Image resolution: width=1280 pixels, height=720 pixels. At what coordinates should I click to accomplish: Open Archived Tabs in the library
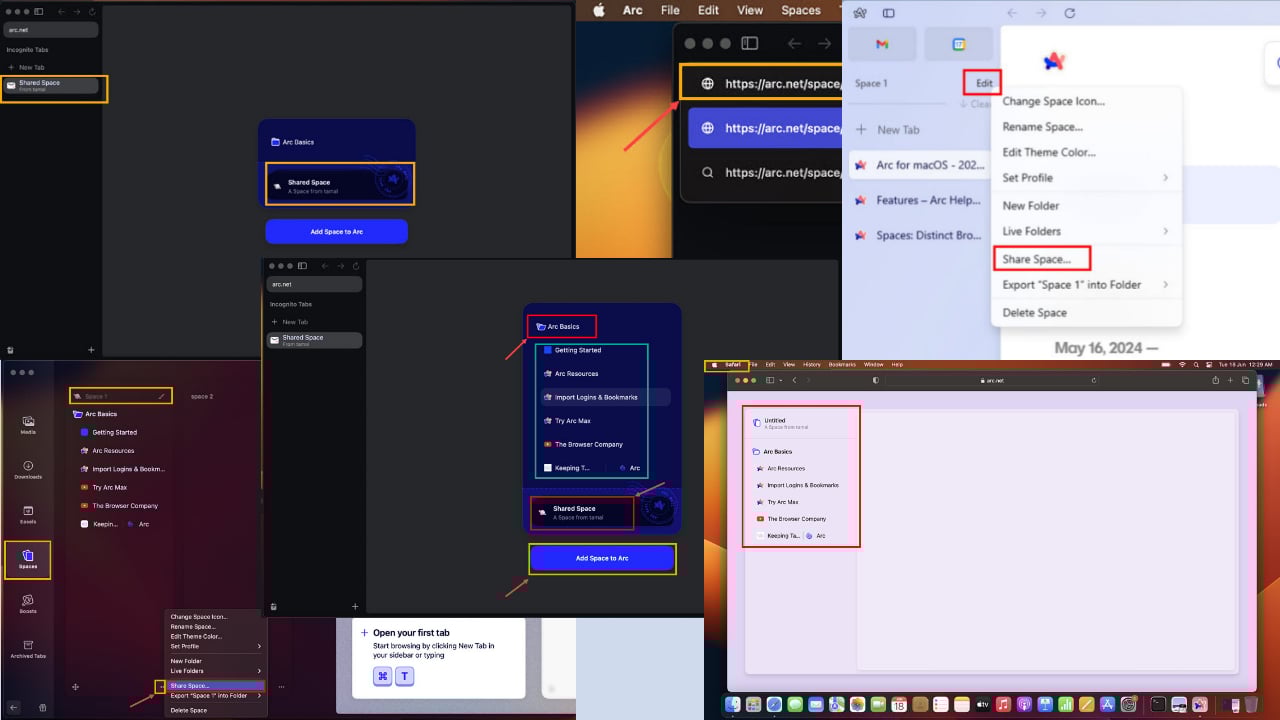(x=28, y=648)
